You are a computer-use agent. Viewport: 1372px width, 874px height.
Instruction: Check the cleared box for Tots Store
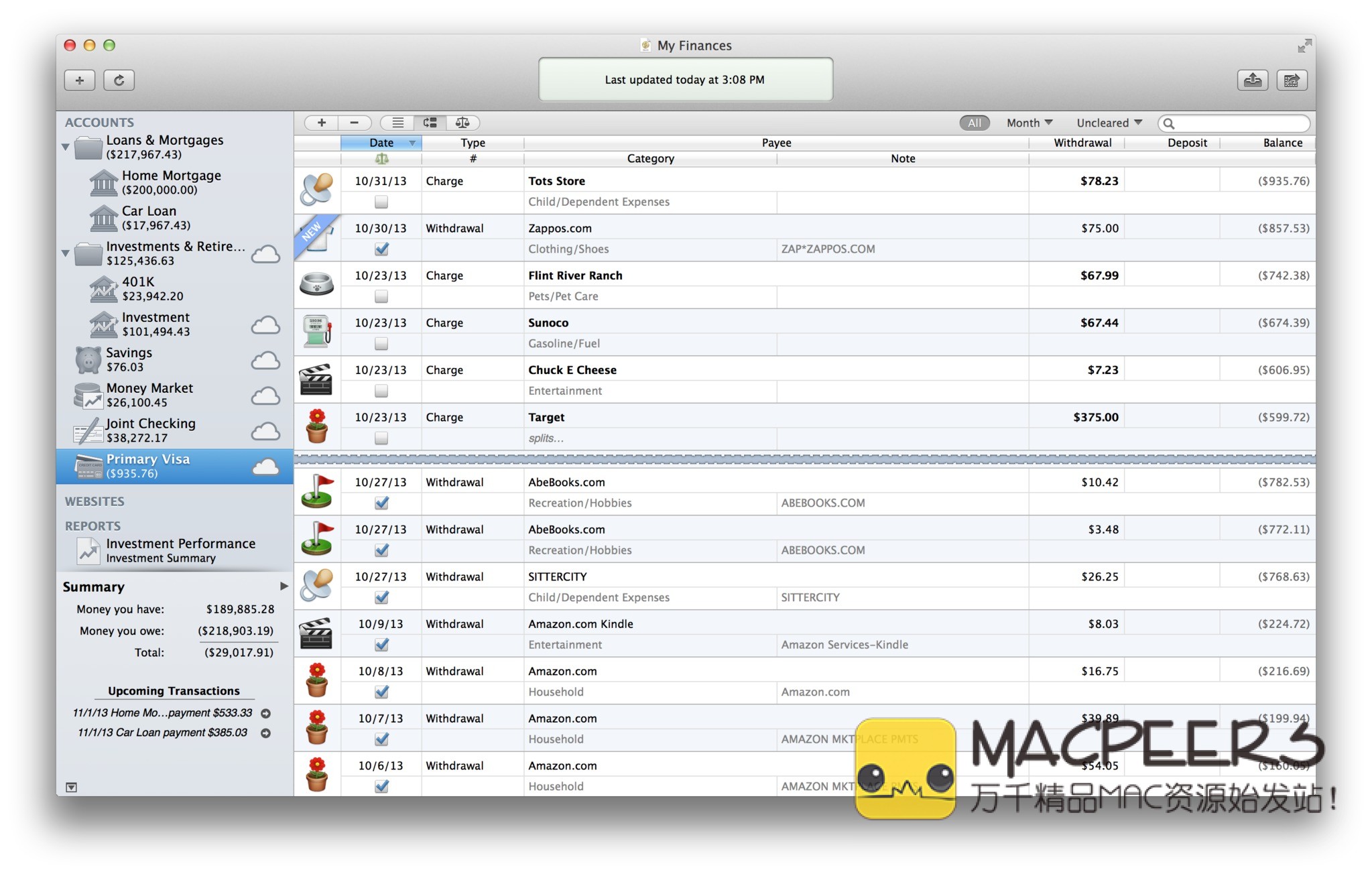(x=381, y=202)
